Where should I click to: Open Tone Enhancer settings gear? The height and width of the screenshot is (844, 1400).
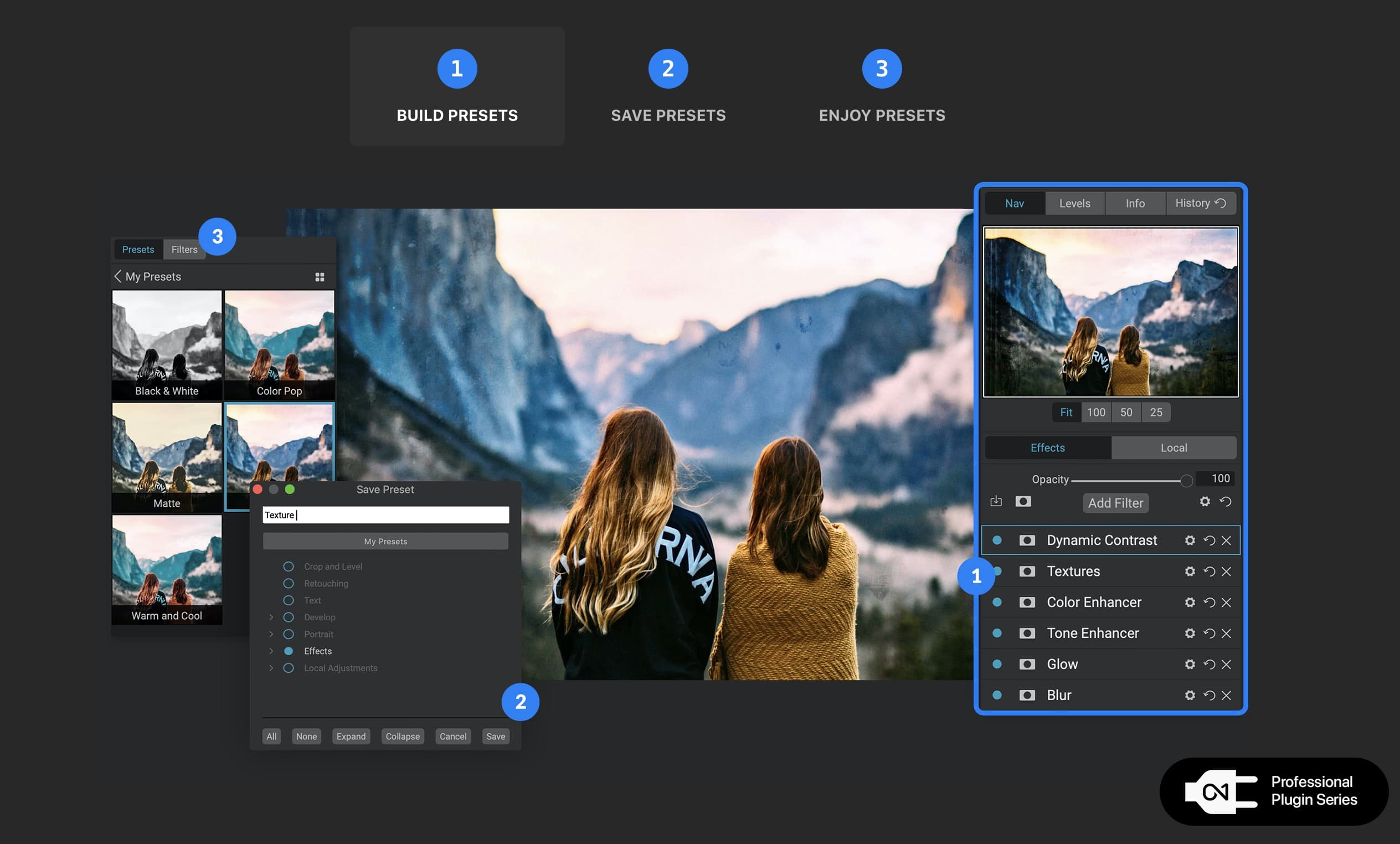coord(1189,633)
